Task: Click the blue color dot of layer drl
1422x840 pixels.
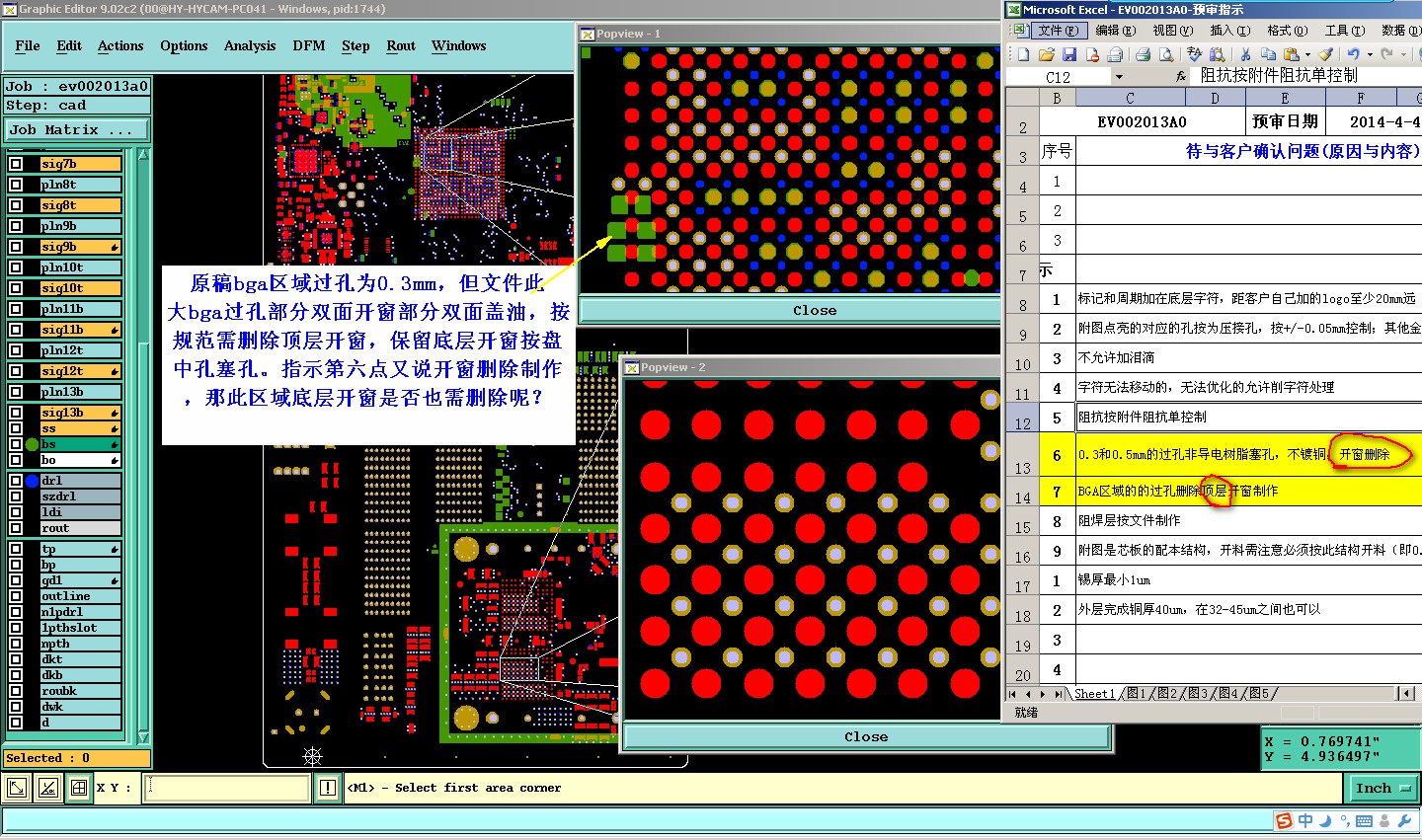Action: (32, 481)
